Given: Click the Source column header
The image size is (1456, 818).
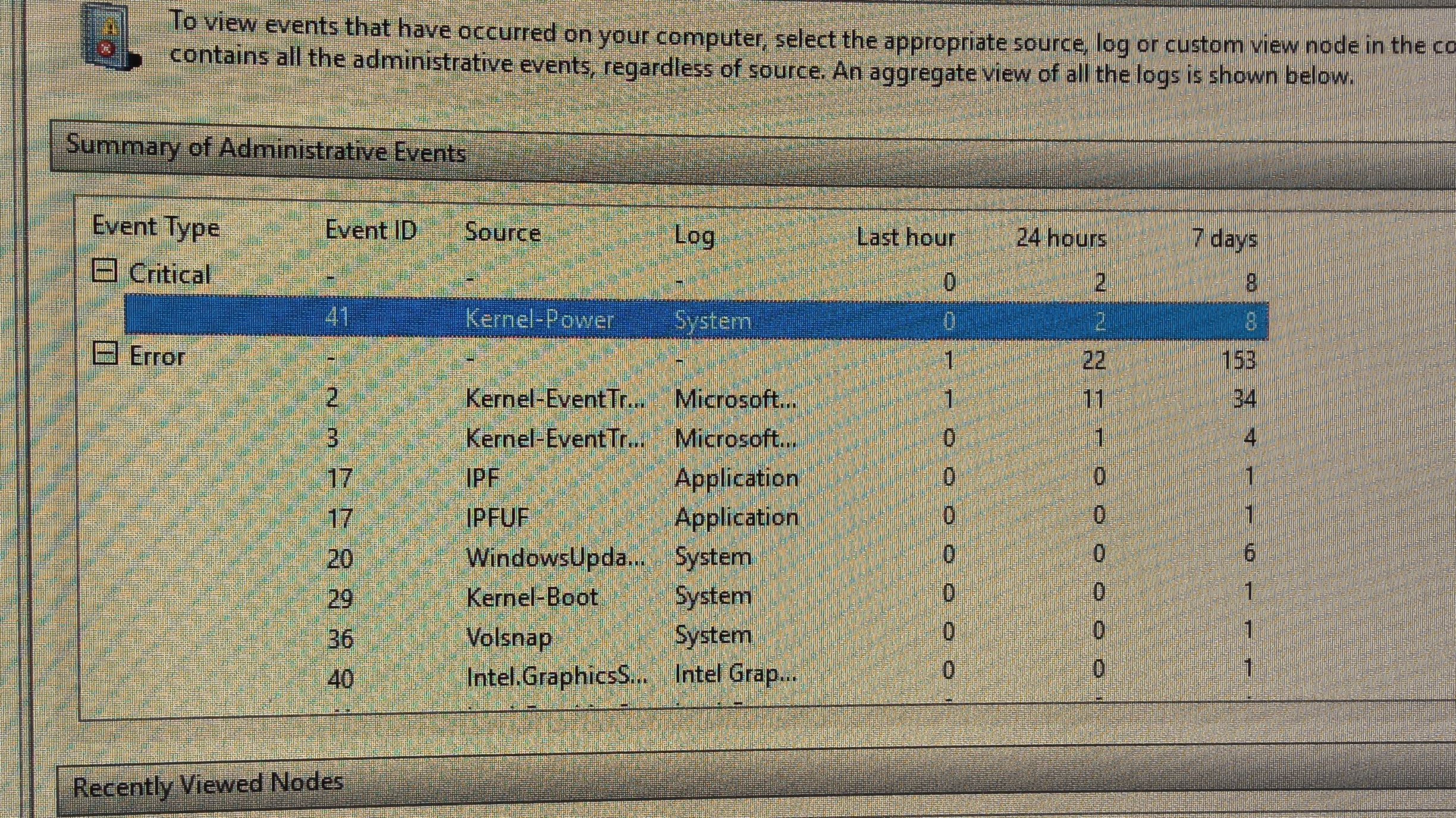Looking at the screenshot, I should [x=503, y=232].
